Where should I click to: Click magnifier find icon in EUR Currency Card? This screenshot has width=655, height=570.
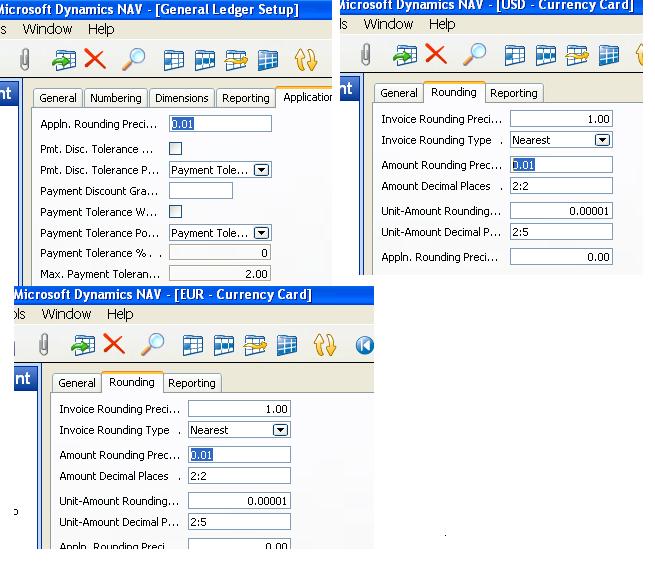click(x=152, y=345)
